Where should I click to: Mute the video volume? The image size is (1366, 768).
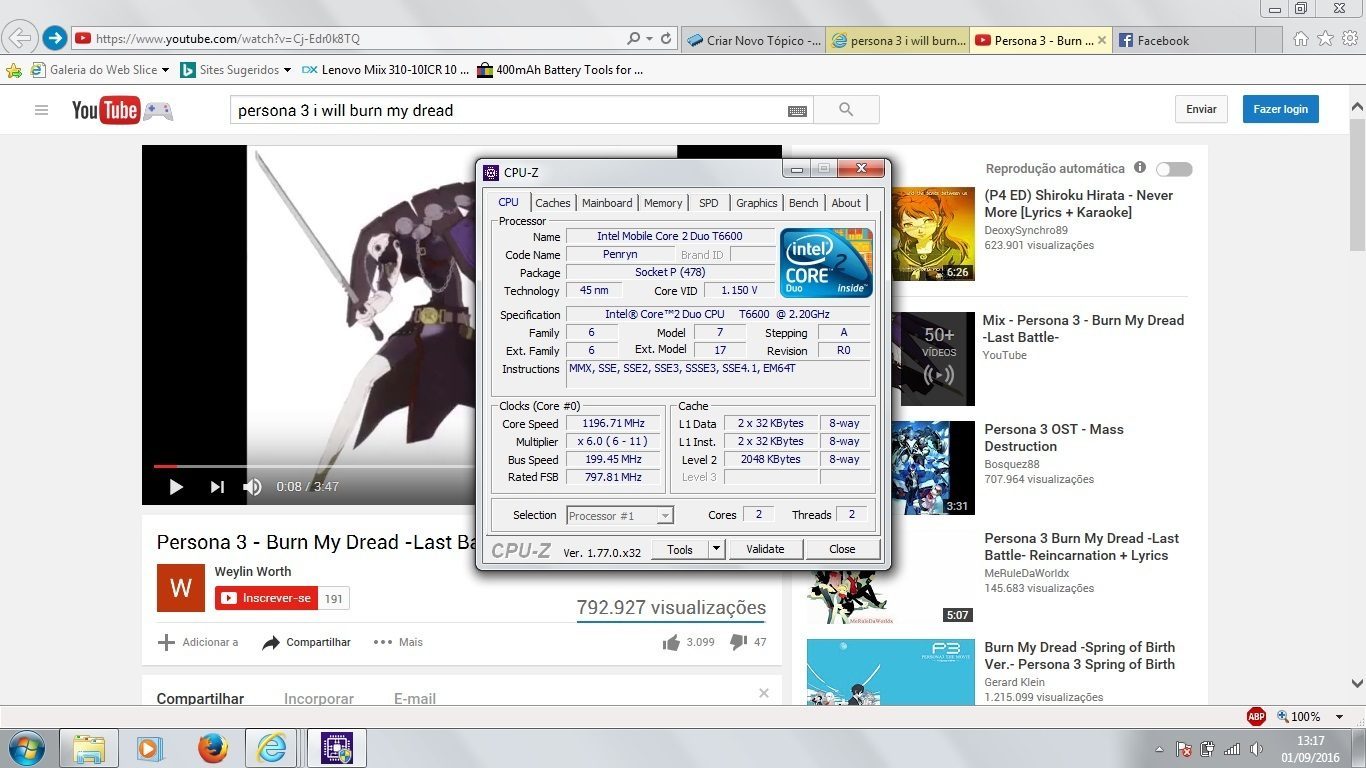click(x=252, y=487)
